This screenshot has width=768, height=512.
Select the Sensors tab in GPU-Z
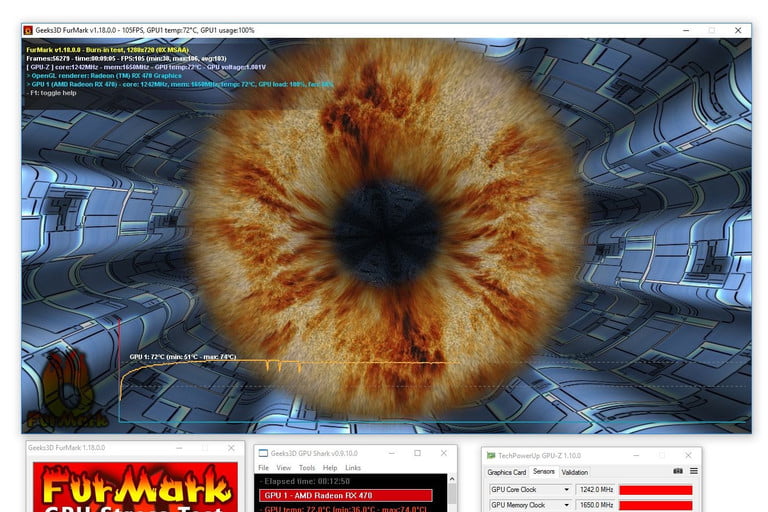543,472
